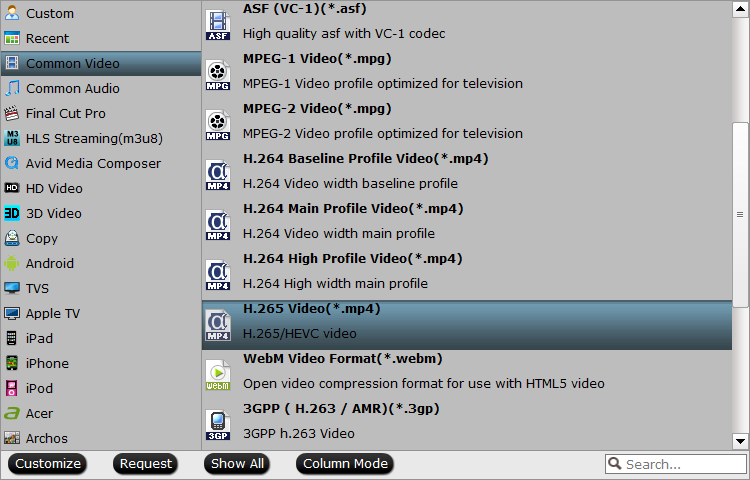750x480 pixels.
Task: Click the Customize button
Action: coord(48,464)
